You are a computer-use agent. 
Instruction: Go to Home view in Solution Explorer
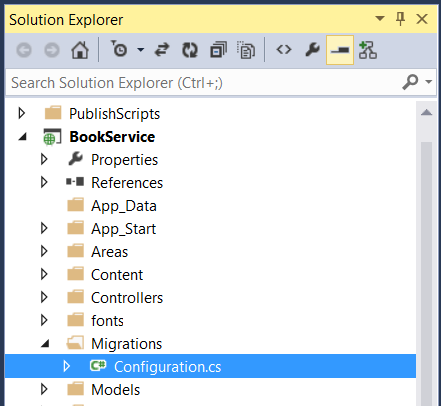80,50
